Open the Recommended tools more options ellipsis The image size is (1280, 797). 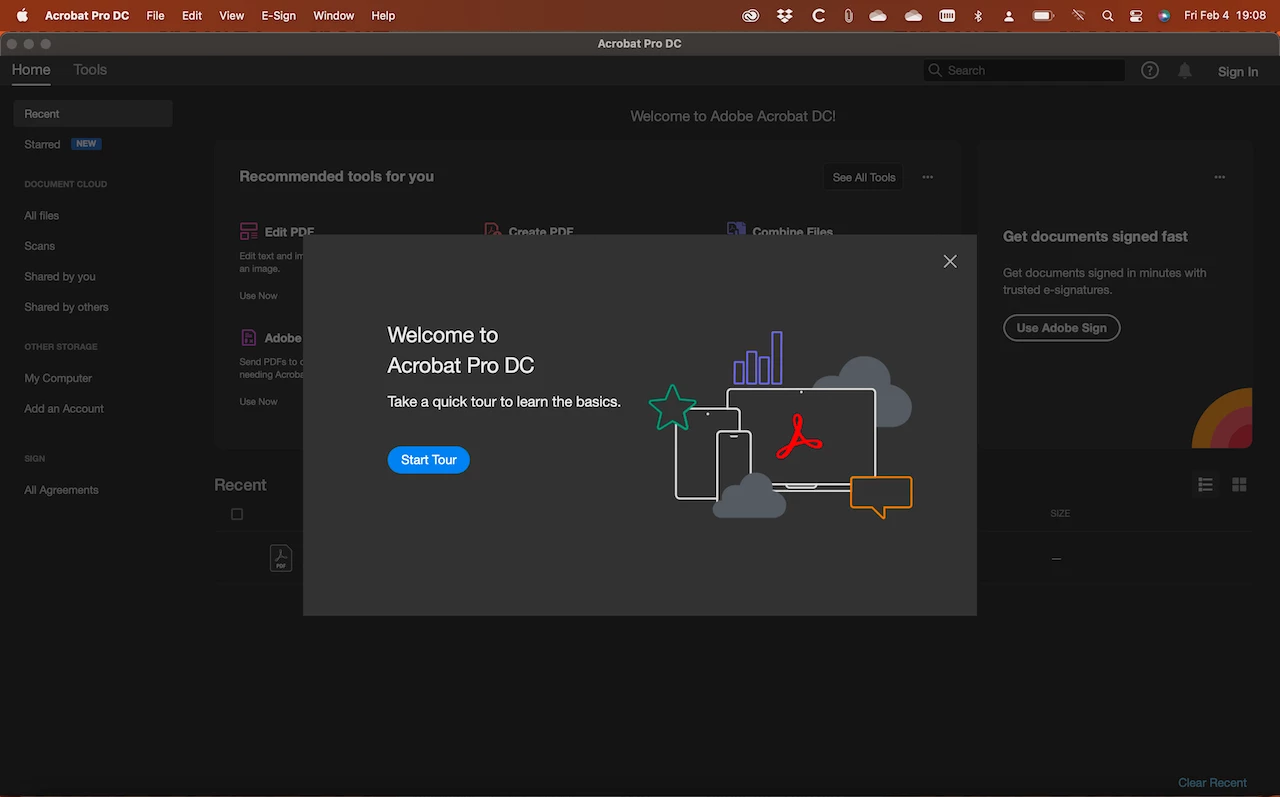[928, 177]
